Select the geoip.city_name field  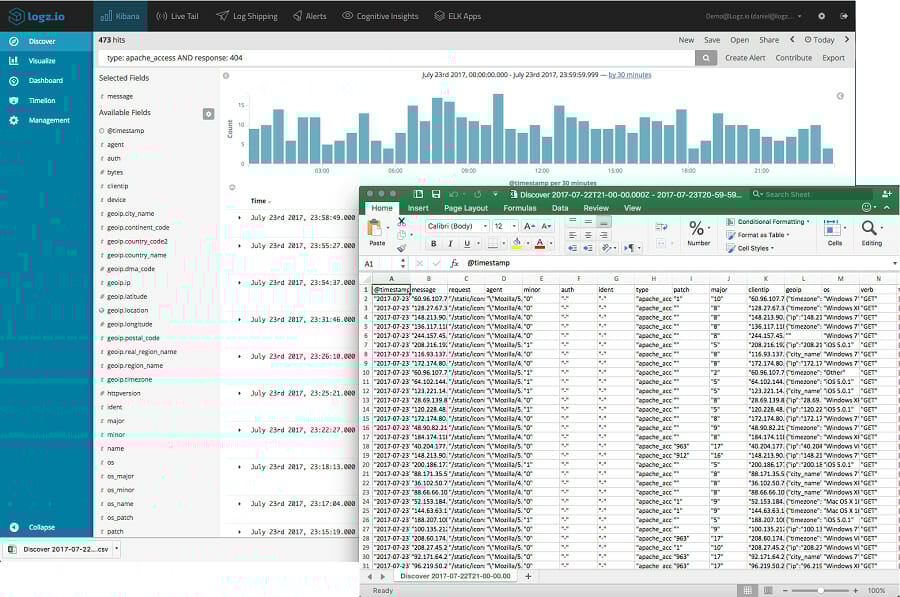click(x=130, y=214)
